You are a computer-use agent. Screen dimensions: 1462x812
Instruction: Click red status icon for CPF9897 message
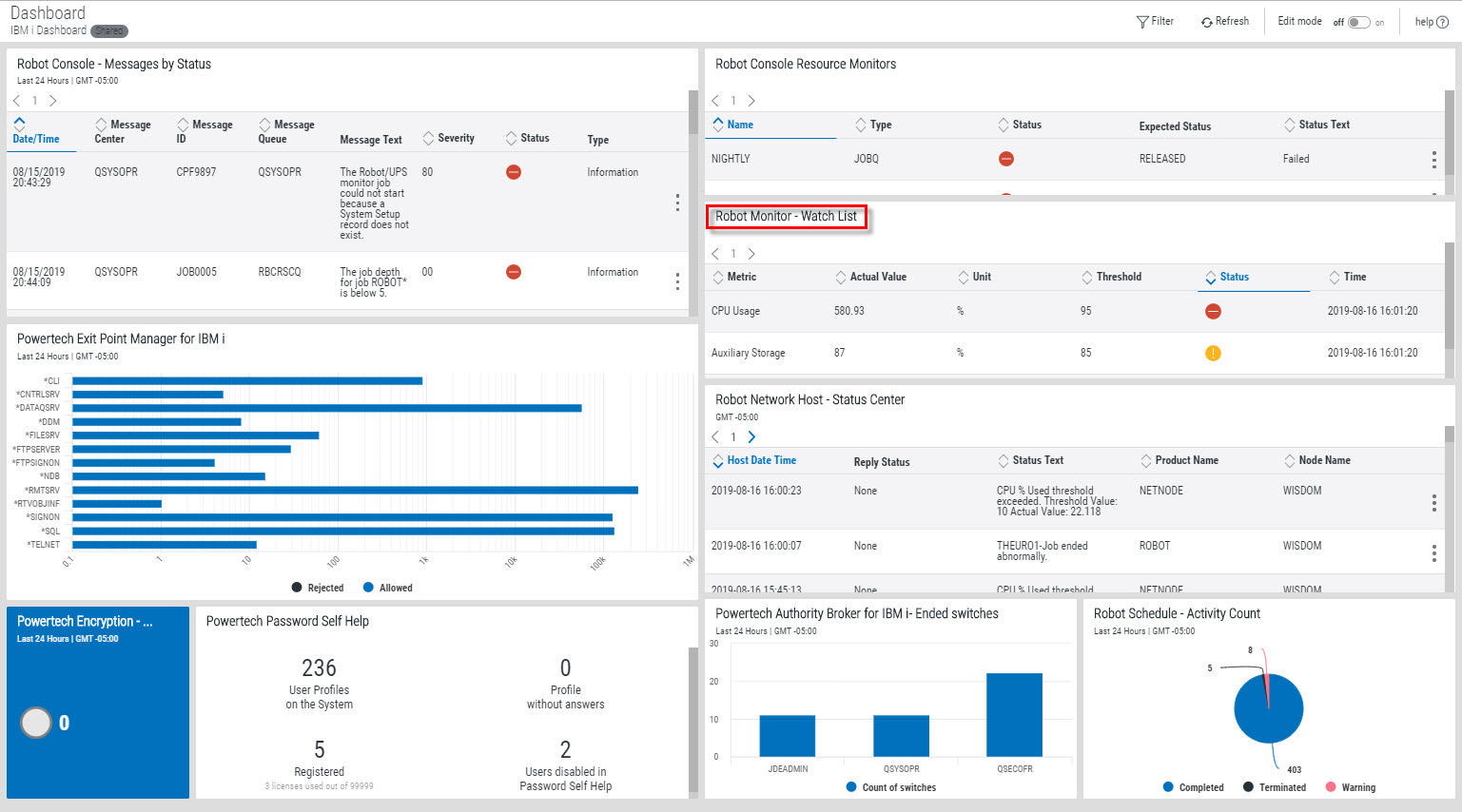[514, 172]
